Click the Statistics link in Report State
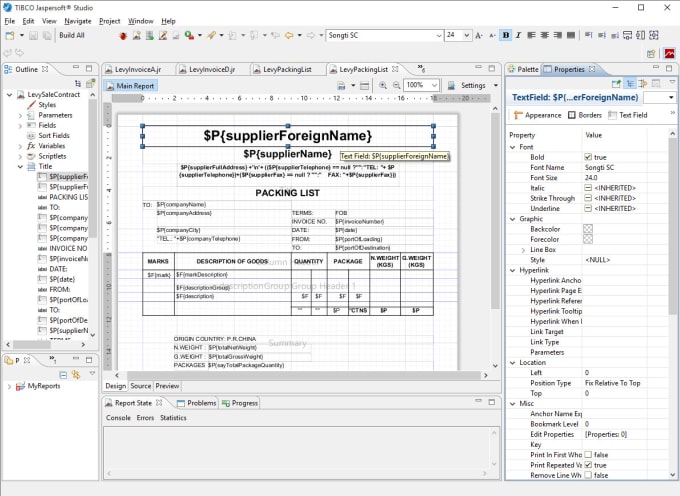The height and width of the screenshot is (496, 680). (x=173, y=418)
